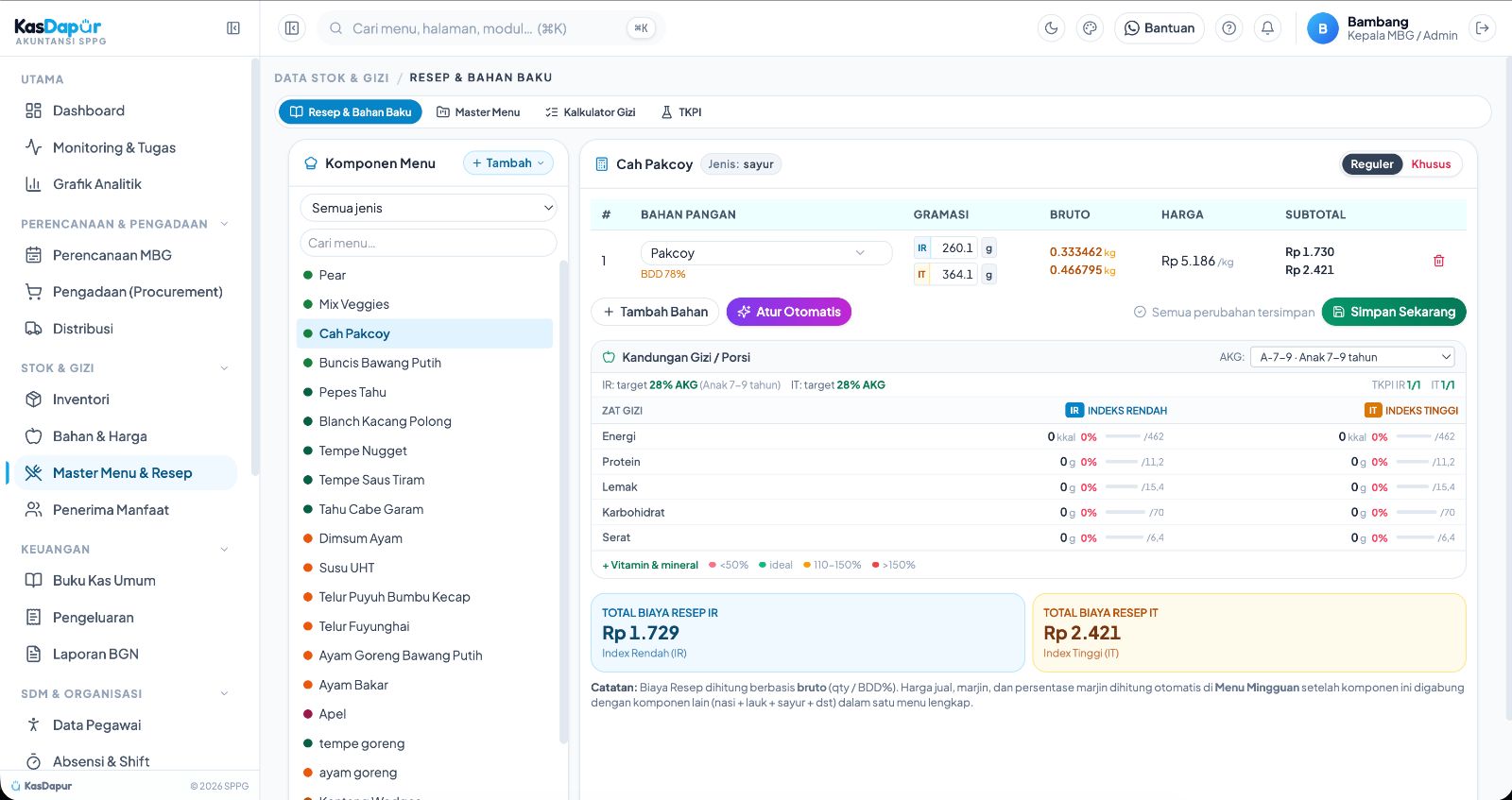Select the Pepes Tahu component
This screenshot has width=1512, height=800.
click(424, 392)
